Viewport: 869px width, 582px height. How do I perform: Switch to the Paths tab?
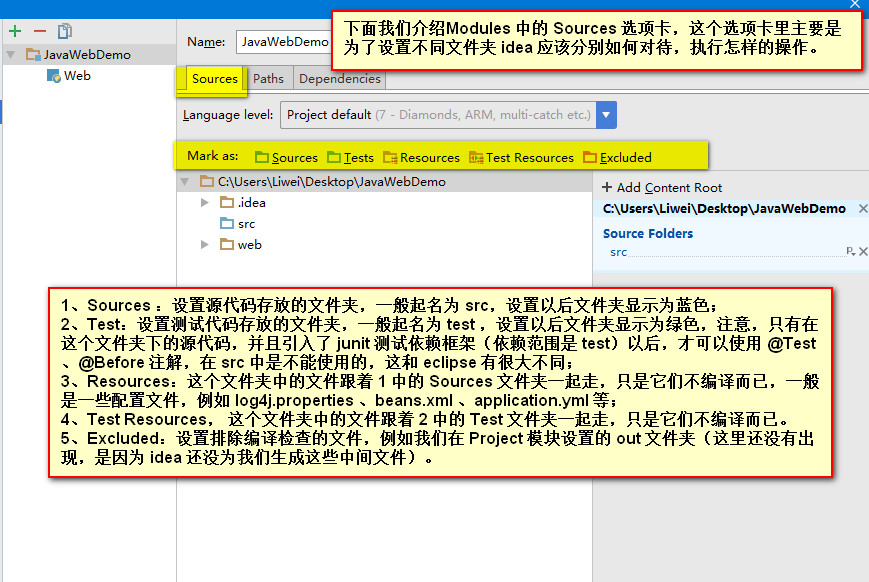268,79
